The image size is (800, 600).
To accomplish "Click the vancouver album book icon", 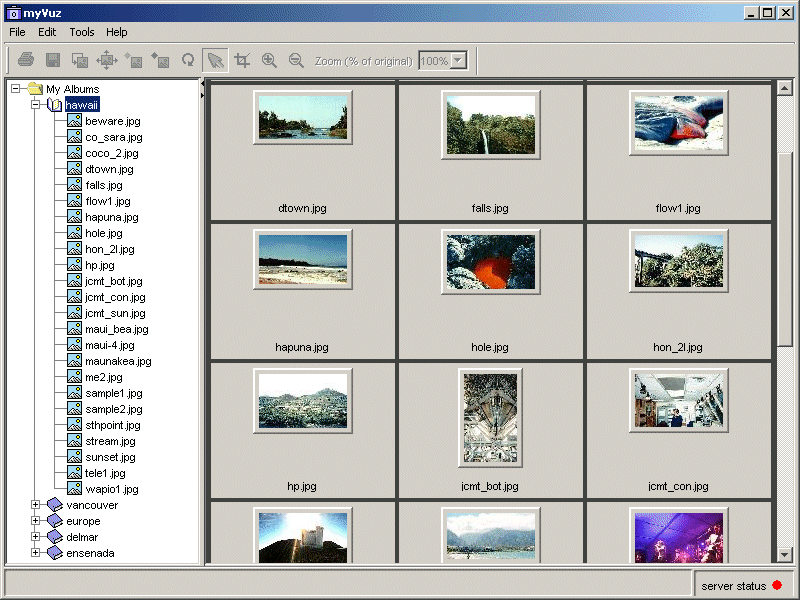I will click(55, 505).
